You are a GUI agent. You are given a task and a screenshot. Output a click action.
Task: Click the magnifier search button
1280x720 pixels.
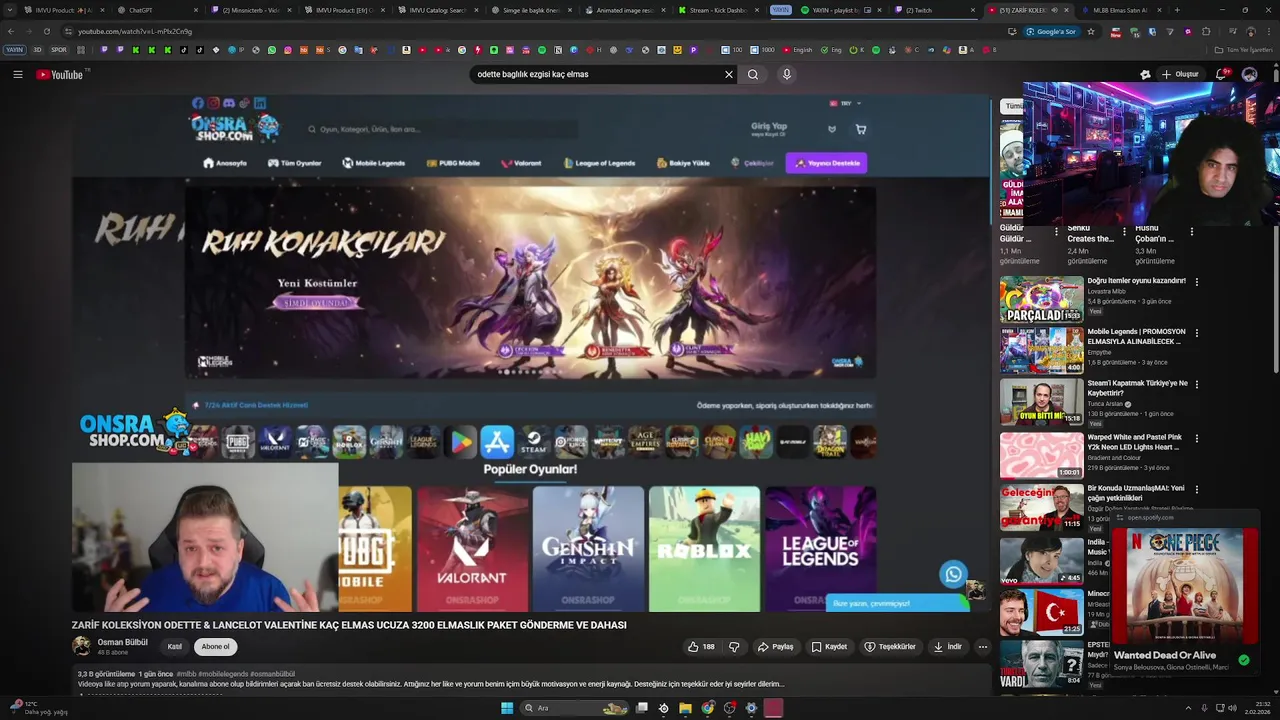pos(753,74)
